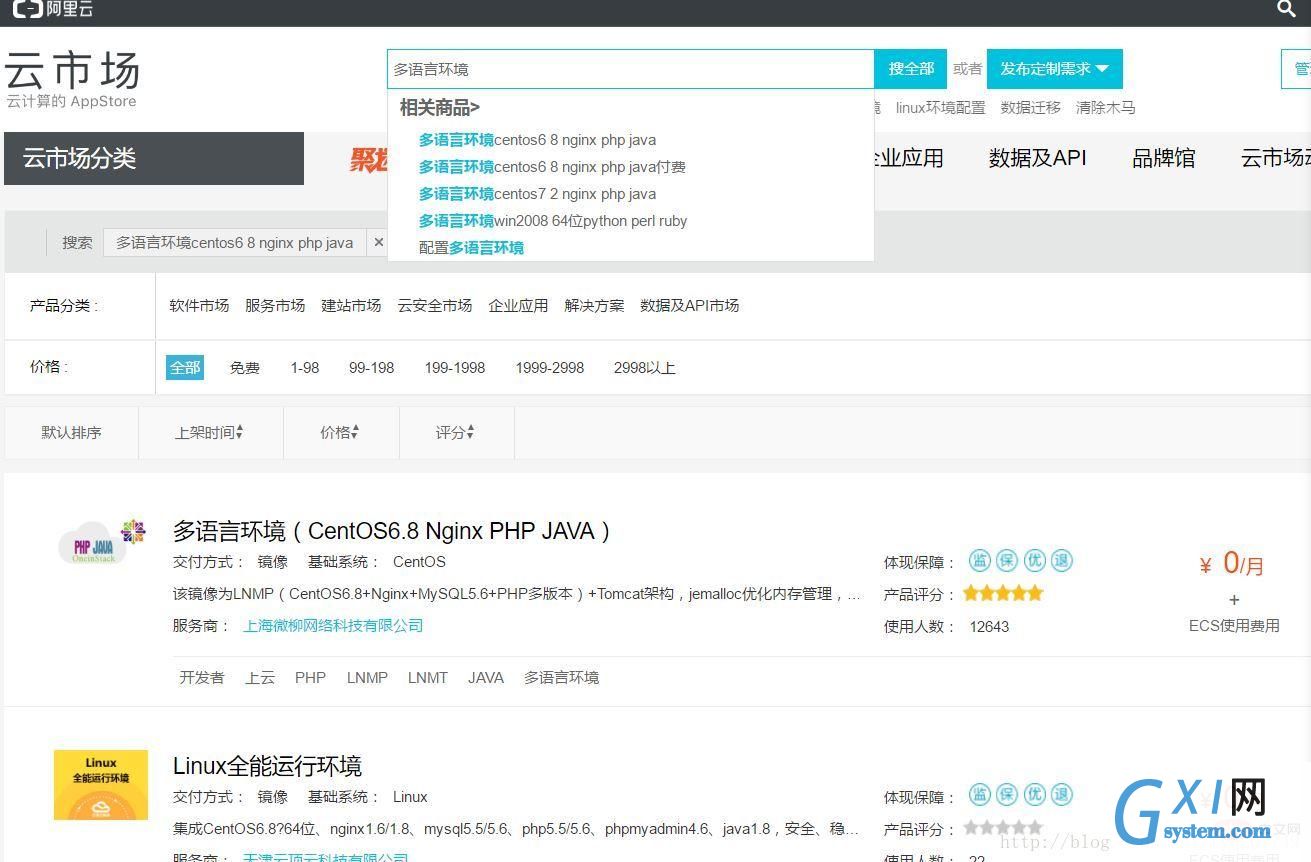Select suggestion ending with java付费
Image resolution: width=1311 pixels, height=862 pixels.
click(552, 167)
